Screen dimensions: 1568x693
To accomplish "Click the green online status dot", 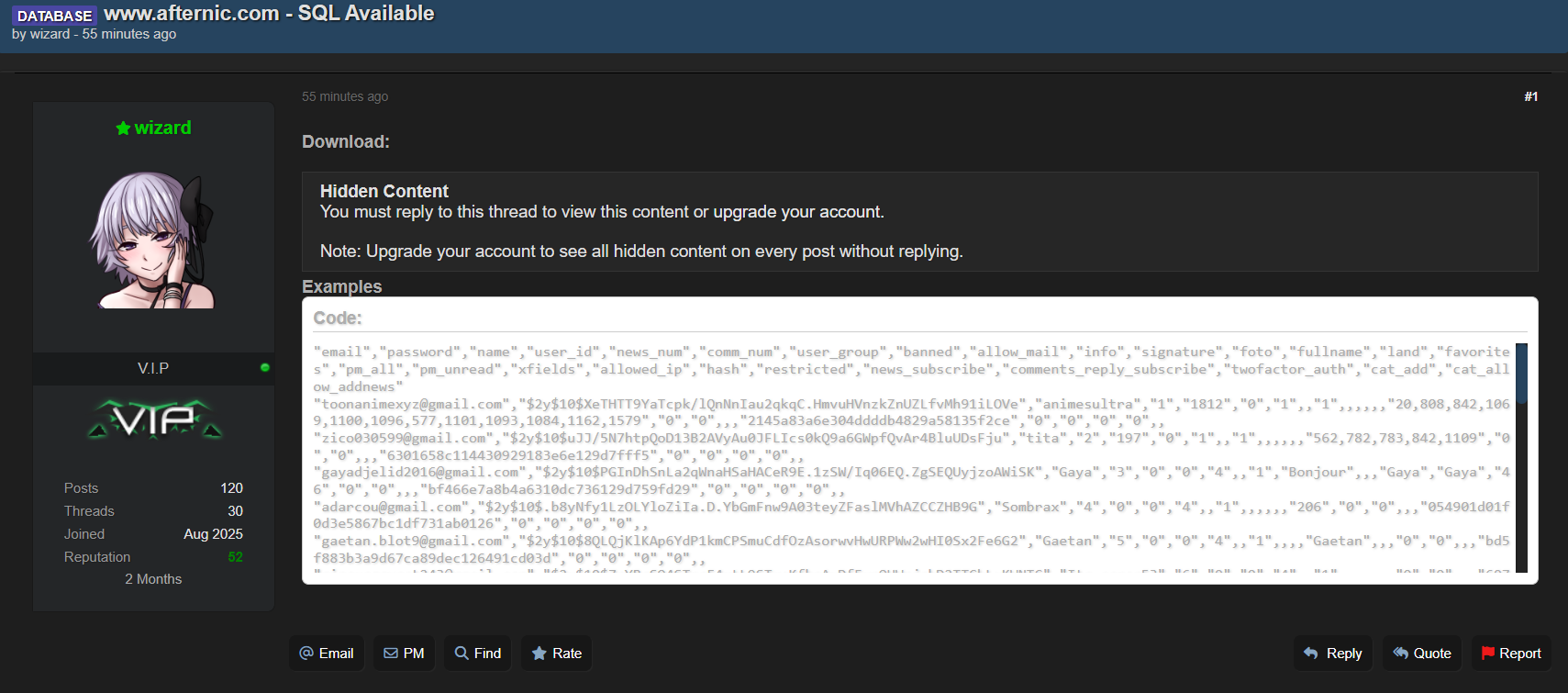I will [265, 368].
